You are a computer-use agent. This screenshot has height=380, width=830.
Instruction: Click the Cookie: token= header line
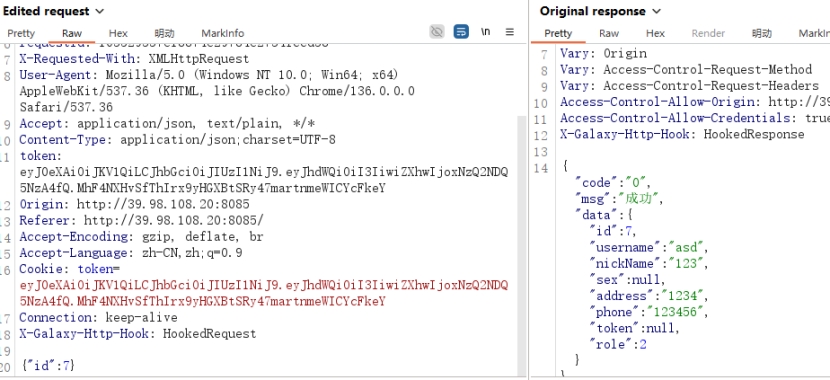pos(70,269)
